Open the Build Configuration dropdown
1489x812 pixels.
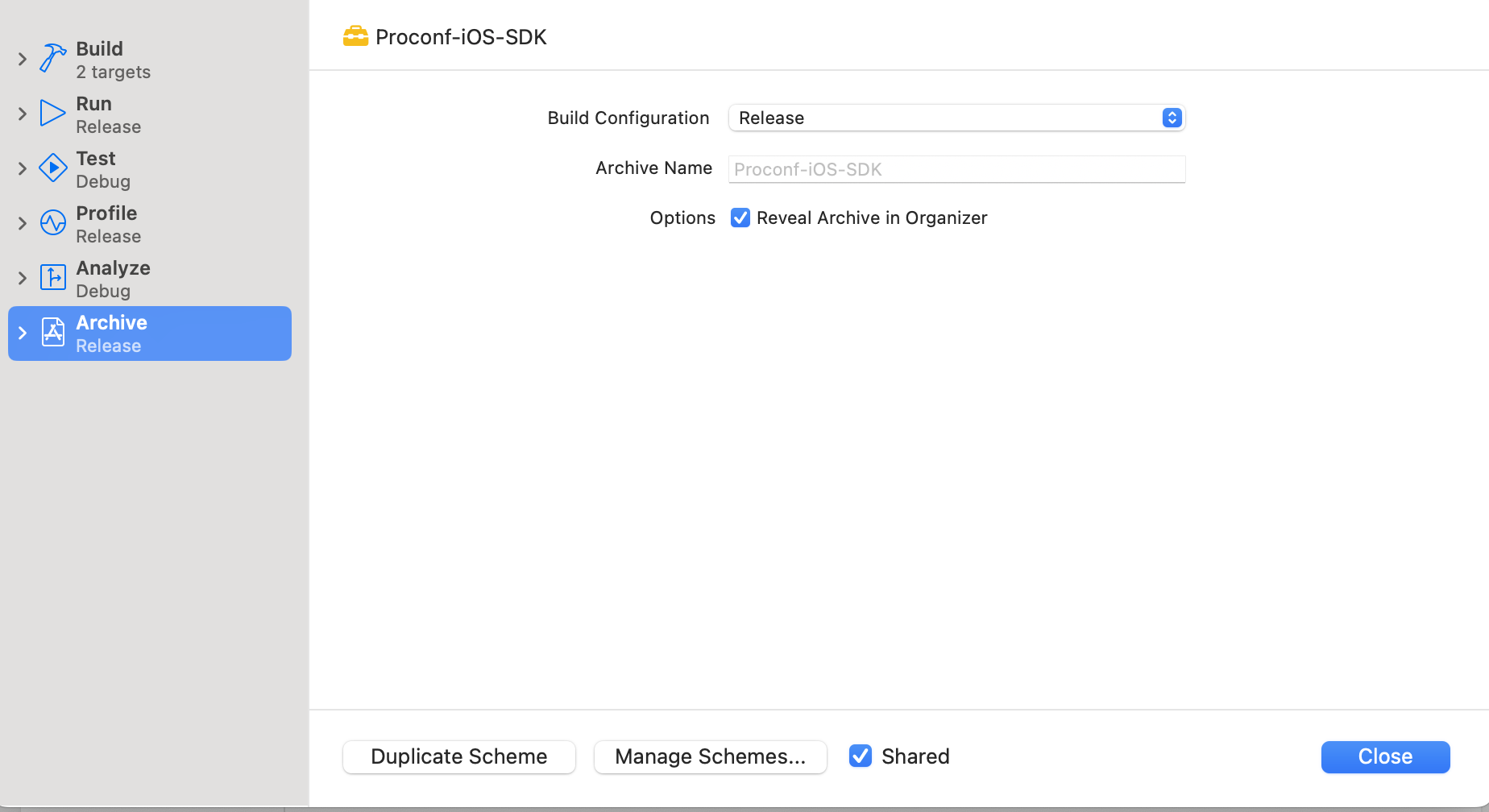point(956,118)
